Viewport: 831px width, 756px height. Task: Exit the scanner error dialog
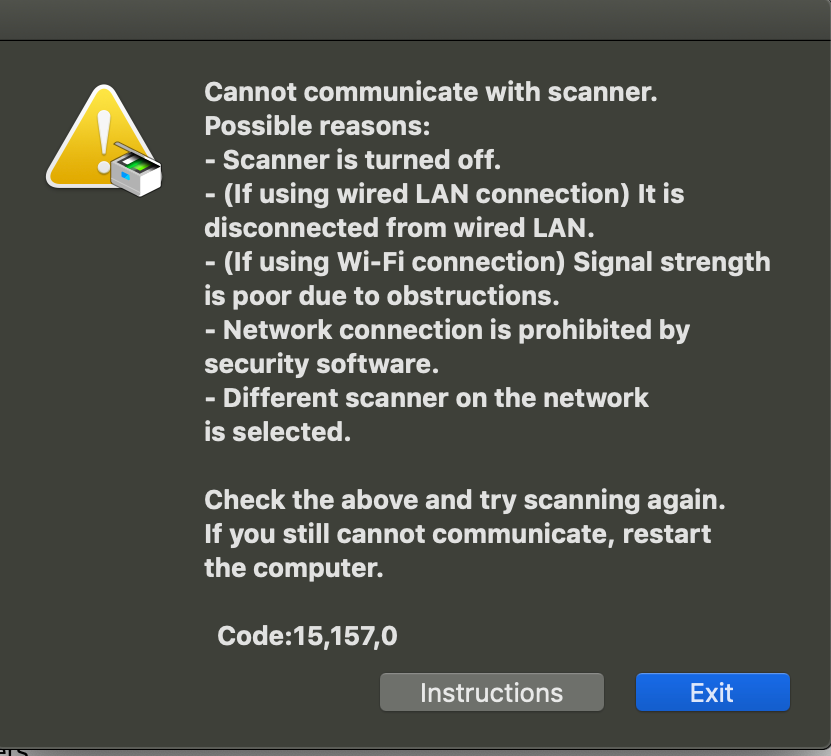point(712,692)
